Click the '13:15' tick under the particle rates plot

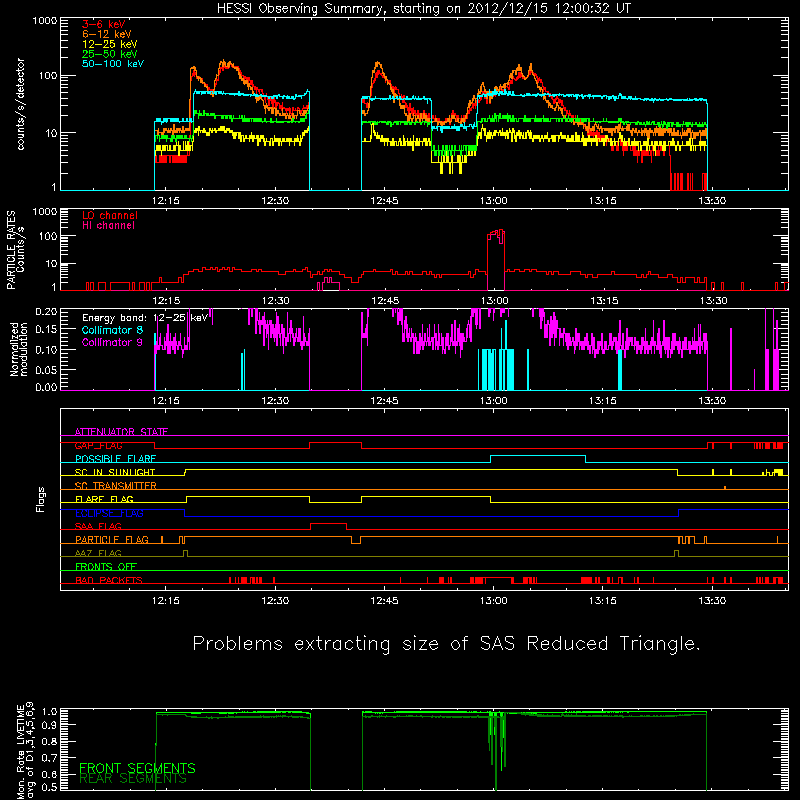coord(603,301)
